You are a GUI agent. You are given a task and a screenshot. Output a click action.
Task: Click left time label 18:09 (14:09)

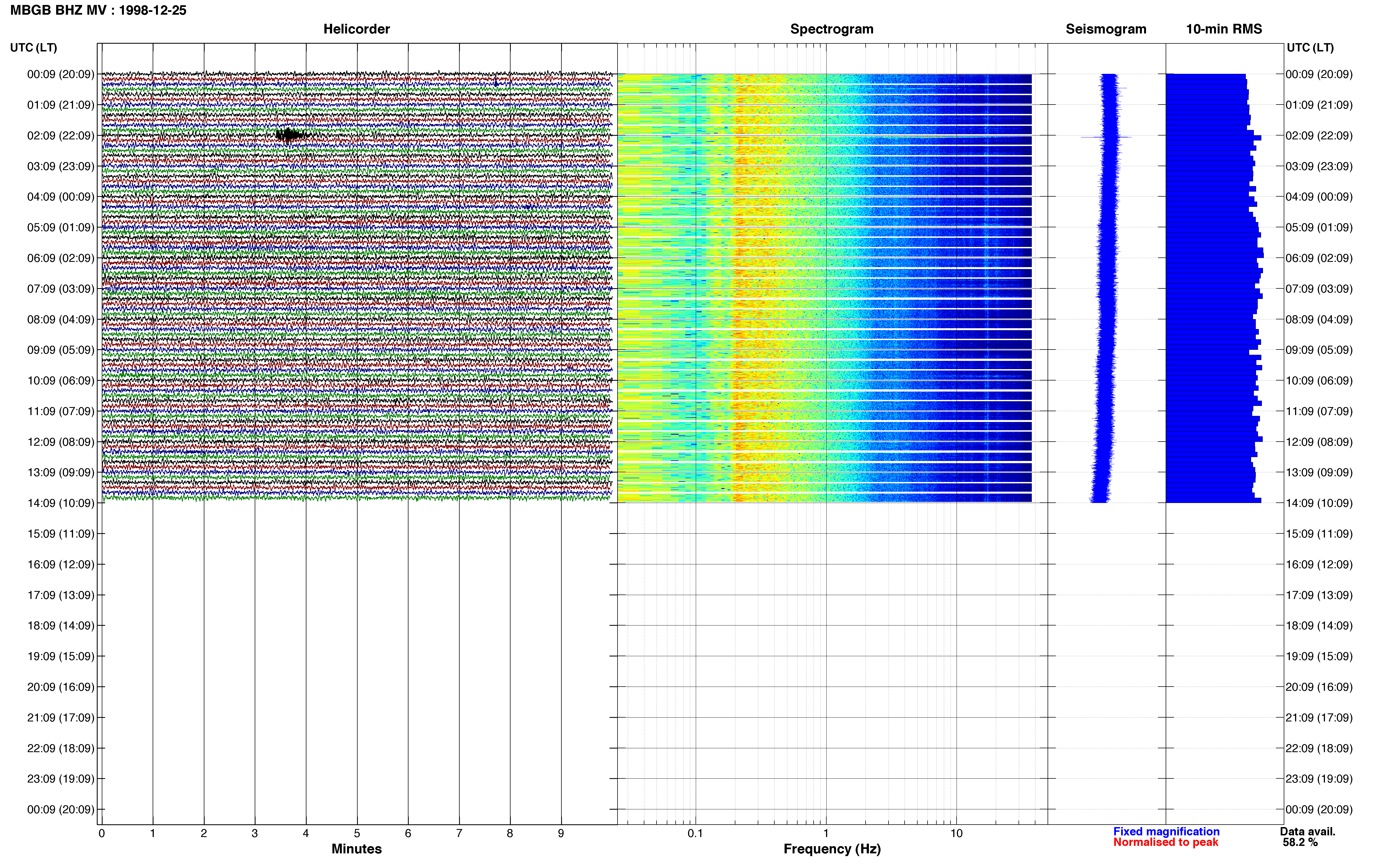[x=61, y=626]
